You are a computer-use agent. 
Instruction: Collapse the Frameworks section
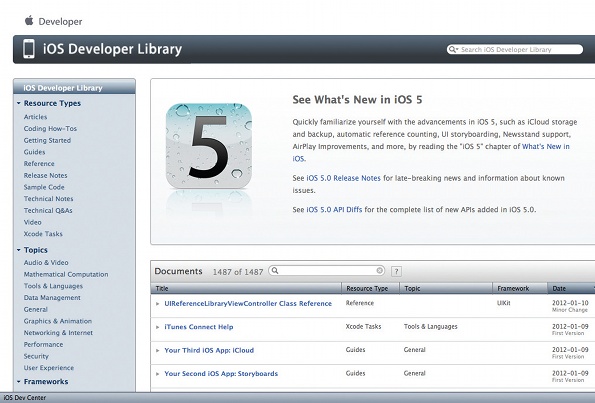[19, 382]
